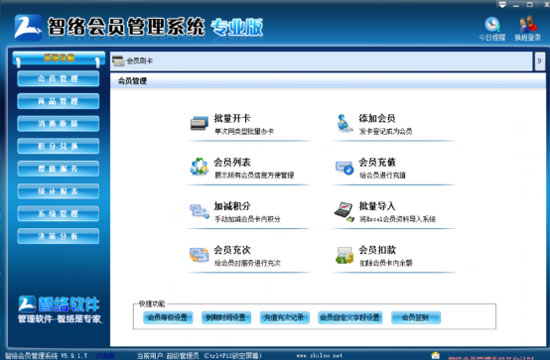
Task: Open the 加减积分 adjust points icon
Action: point(199,211)
